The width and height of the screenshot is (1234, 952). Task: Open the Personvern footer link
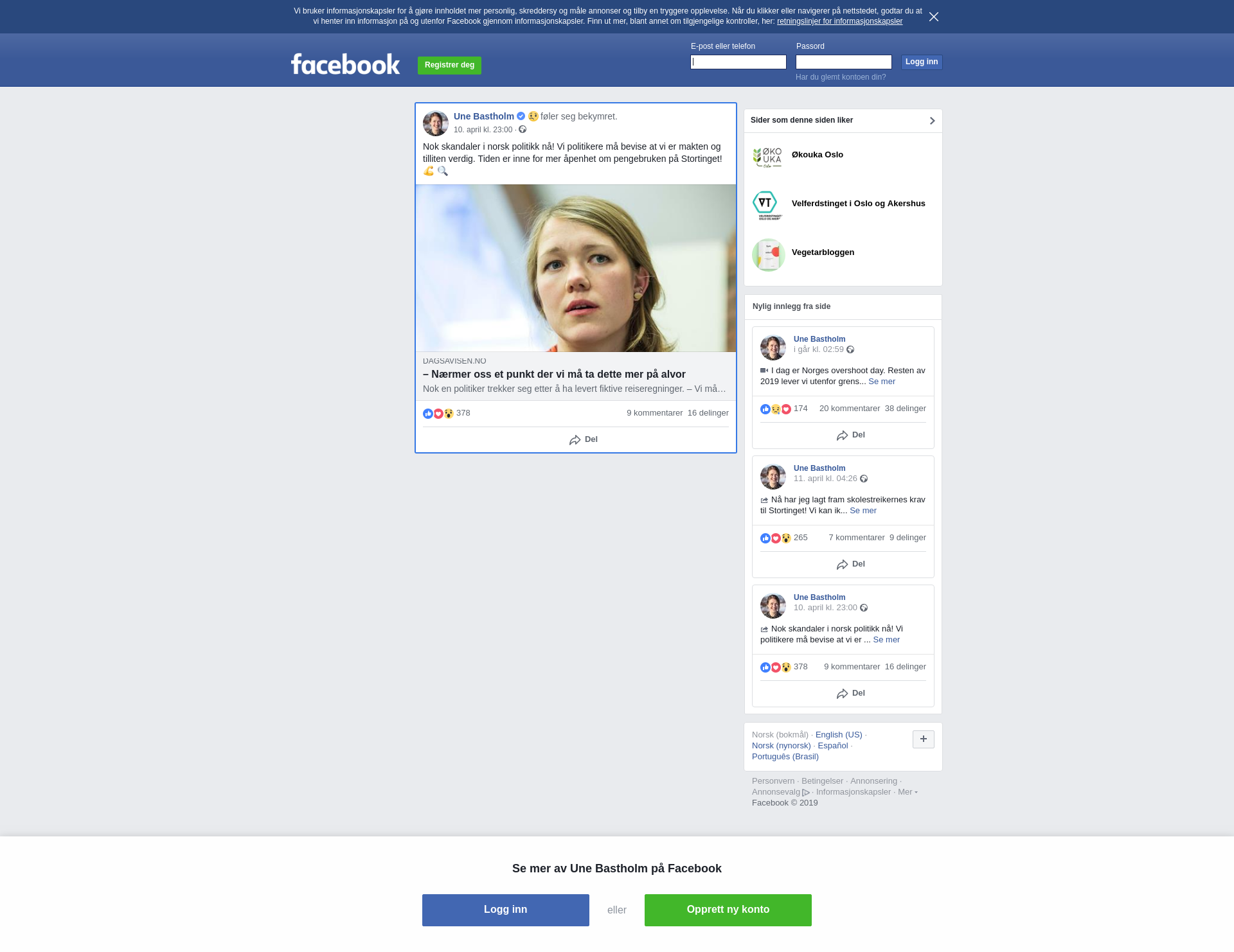coord(773,781)
